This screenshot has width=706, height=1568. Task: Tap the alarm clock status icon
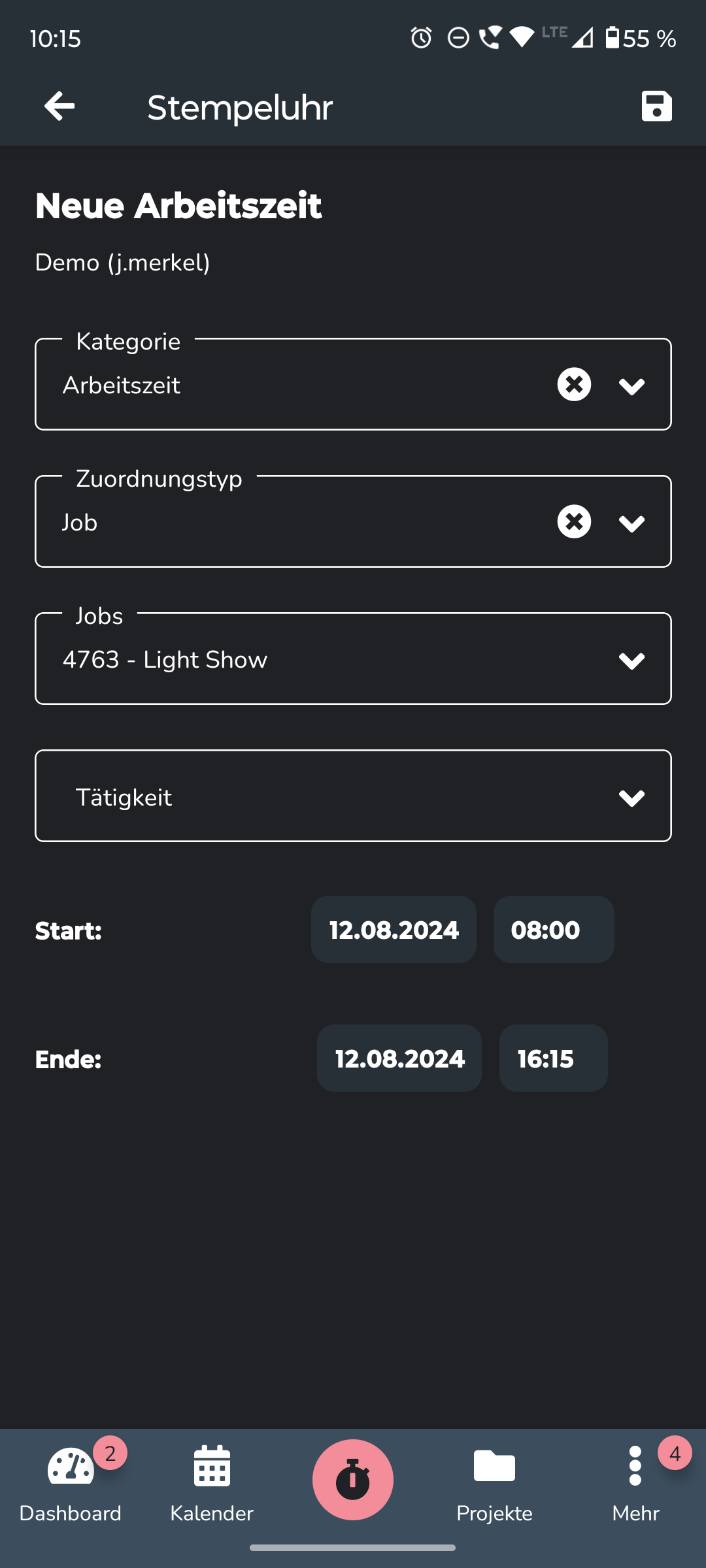[x=421, y=38]
